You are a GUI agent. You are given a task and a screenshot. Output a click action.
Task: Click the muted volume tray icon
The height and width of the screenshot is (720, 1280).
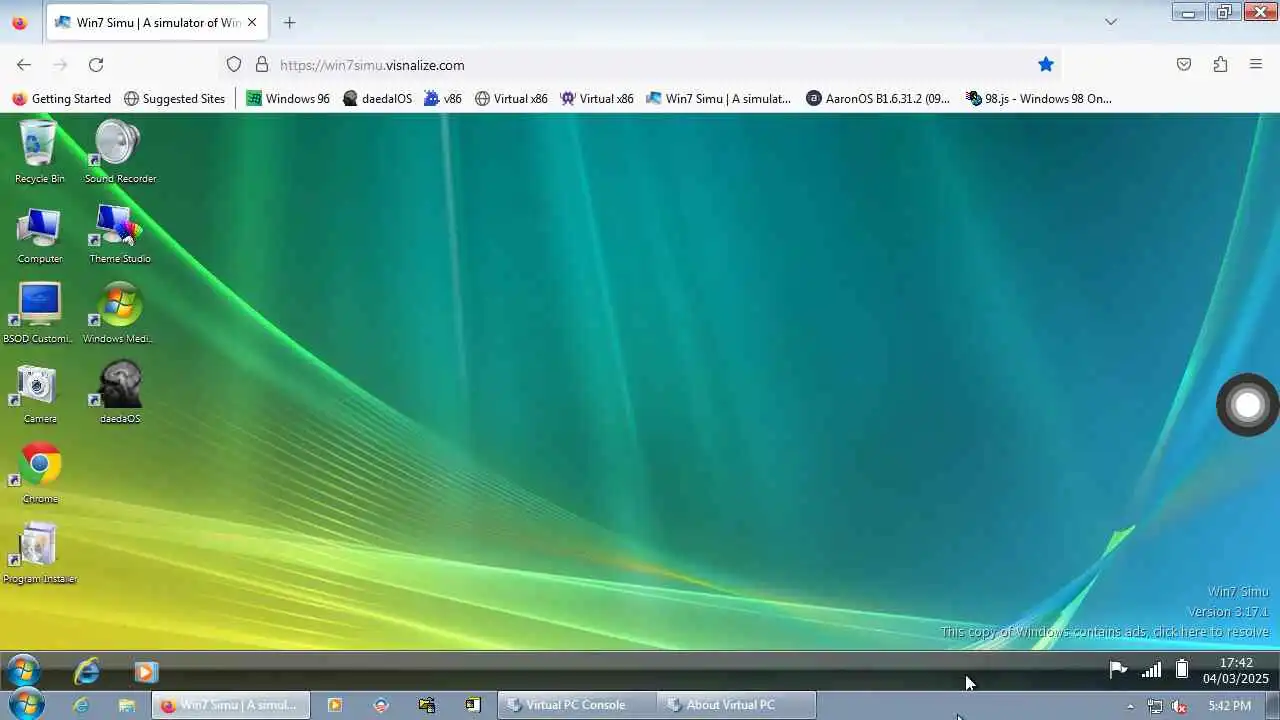pos(1179,706)
